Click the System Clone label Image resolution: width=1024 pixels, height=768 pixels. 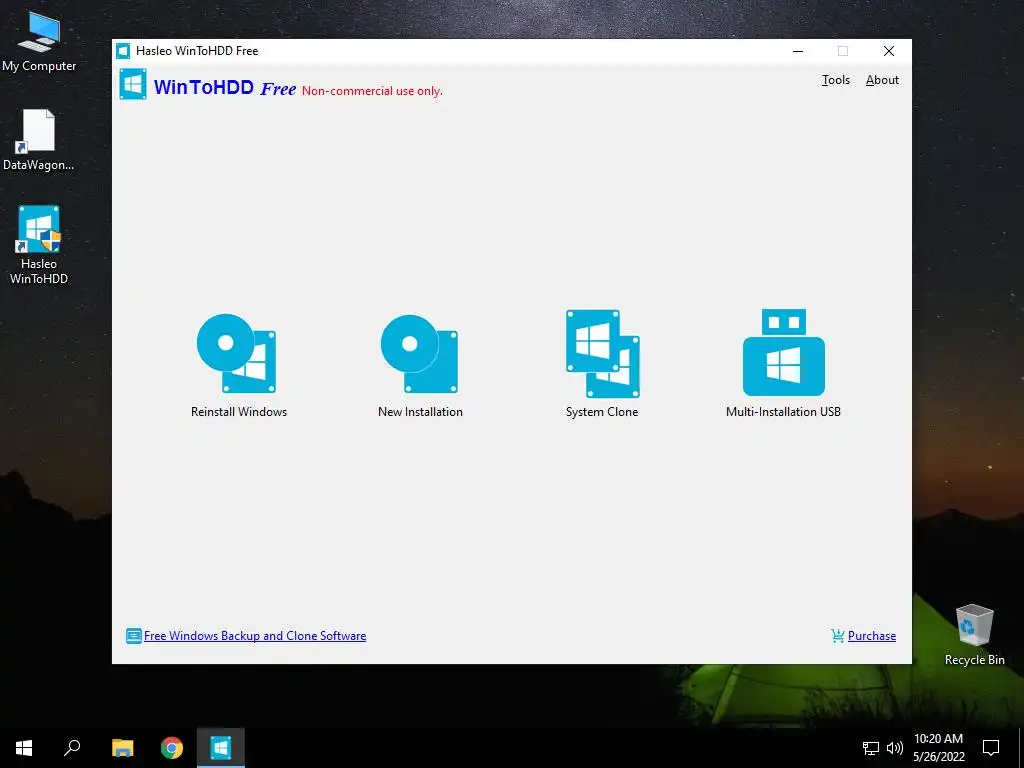tap(602, 411)
